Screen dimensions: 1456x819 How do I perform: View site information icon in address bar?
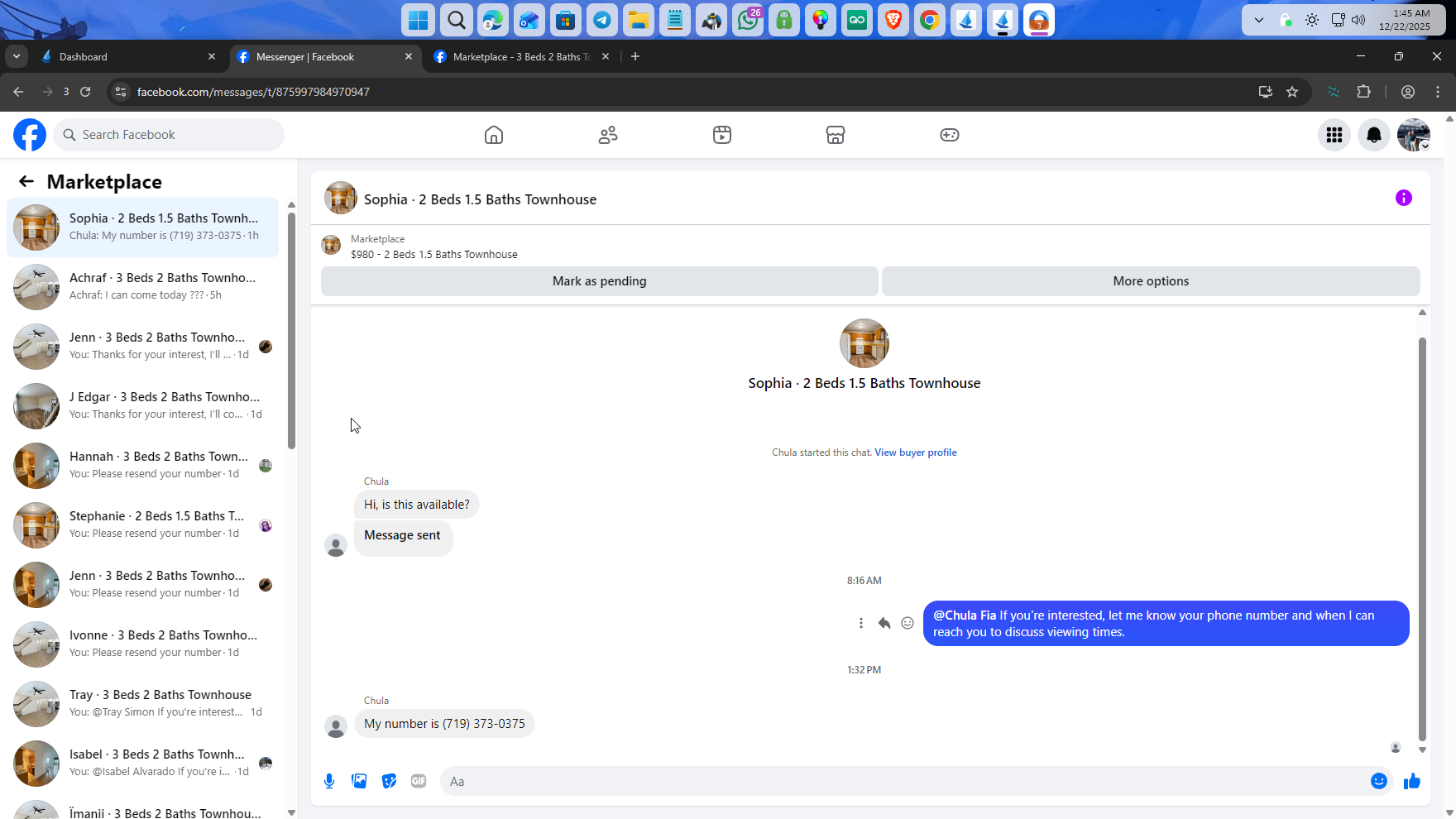[121, 92]
